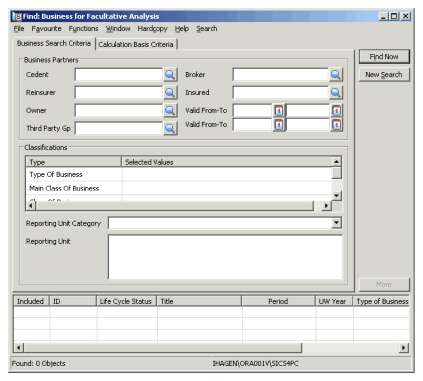Open the Search menu

pos(207,29)
